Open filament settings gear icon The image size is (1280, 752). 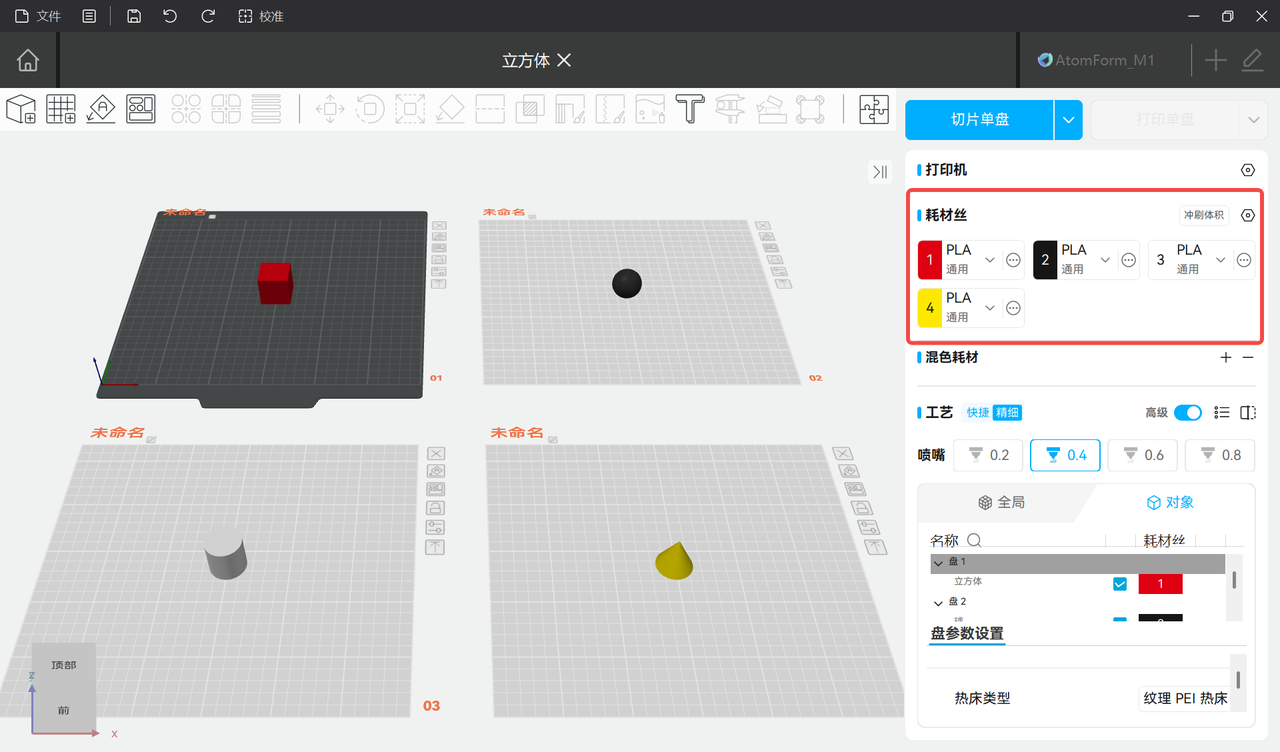(1247, 215)
